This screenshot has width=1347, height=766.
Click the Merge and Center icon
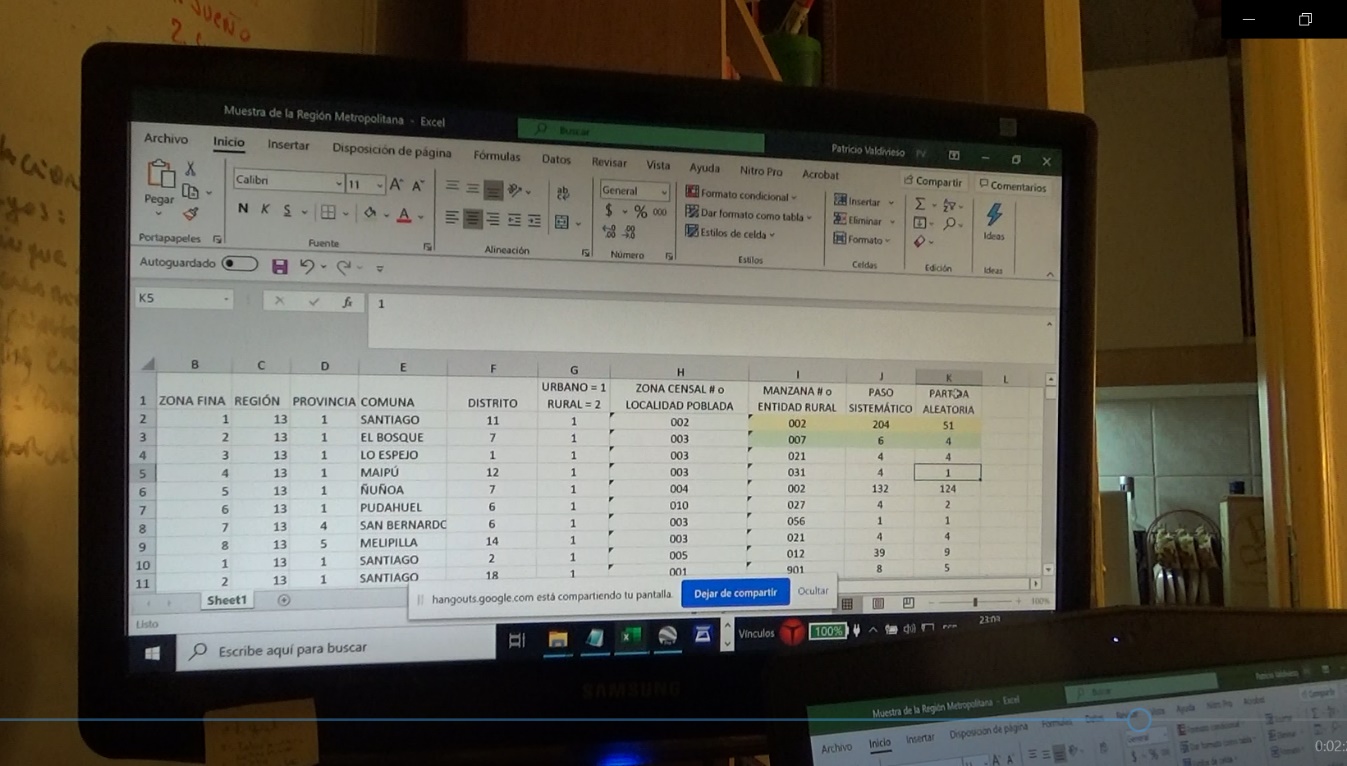coord(562,222)
